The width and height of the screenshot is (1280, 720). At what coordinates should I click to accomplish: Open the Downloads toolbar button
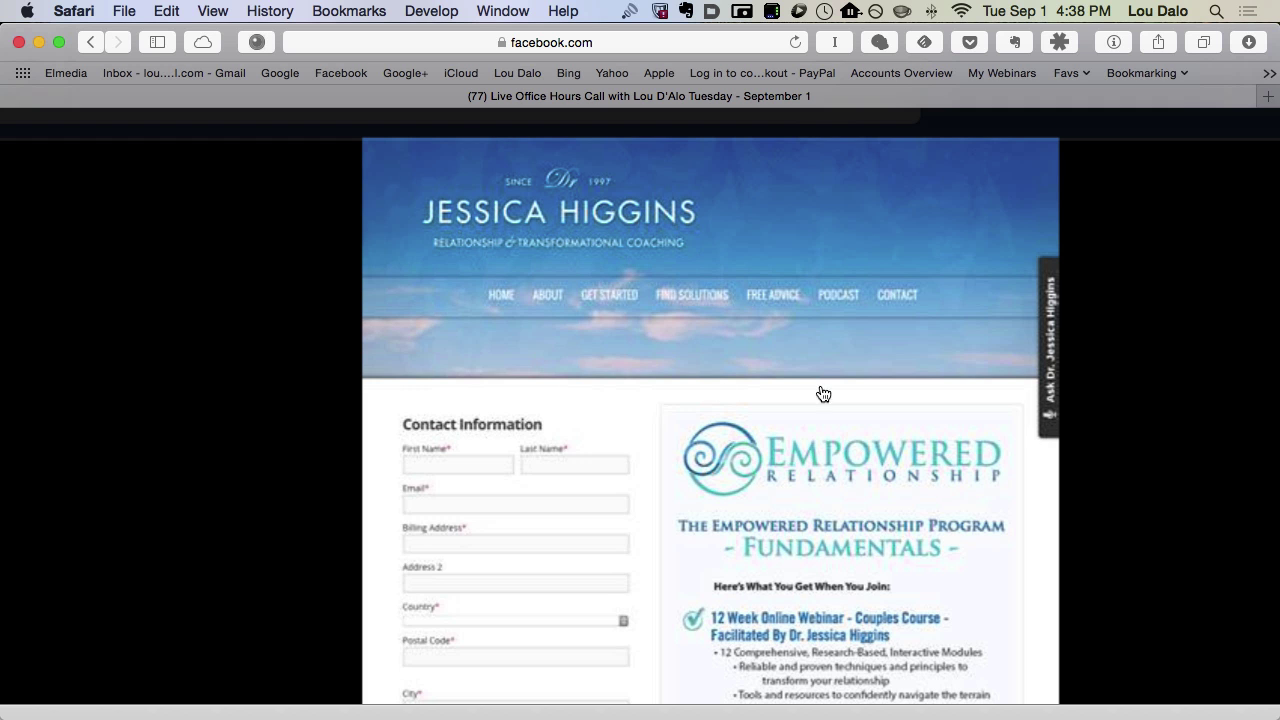point(1249,42)
